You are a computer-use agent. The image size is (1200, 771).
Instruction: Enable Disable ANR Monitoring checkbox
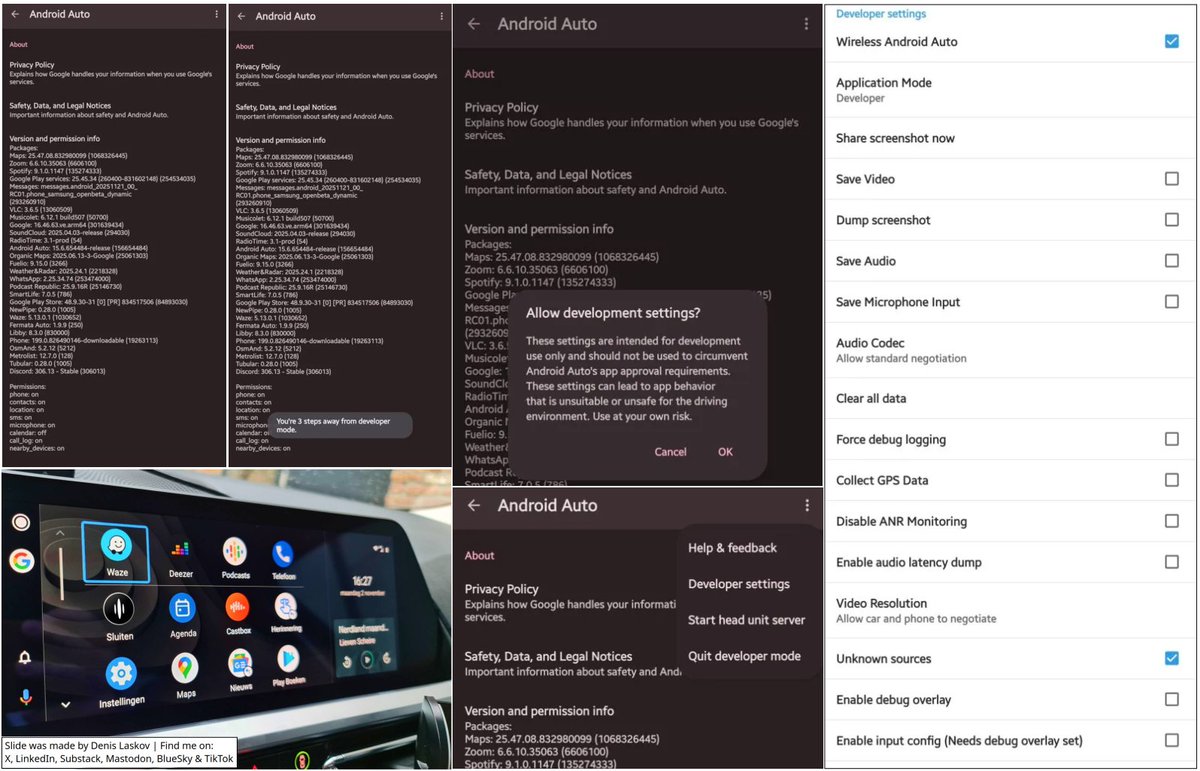click(1171, 521)
